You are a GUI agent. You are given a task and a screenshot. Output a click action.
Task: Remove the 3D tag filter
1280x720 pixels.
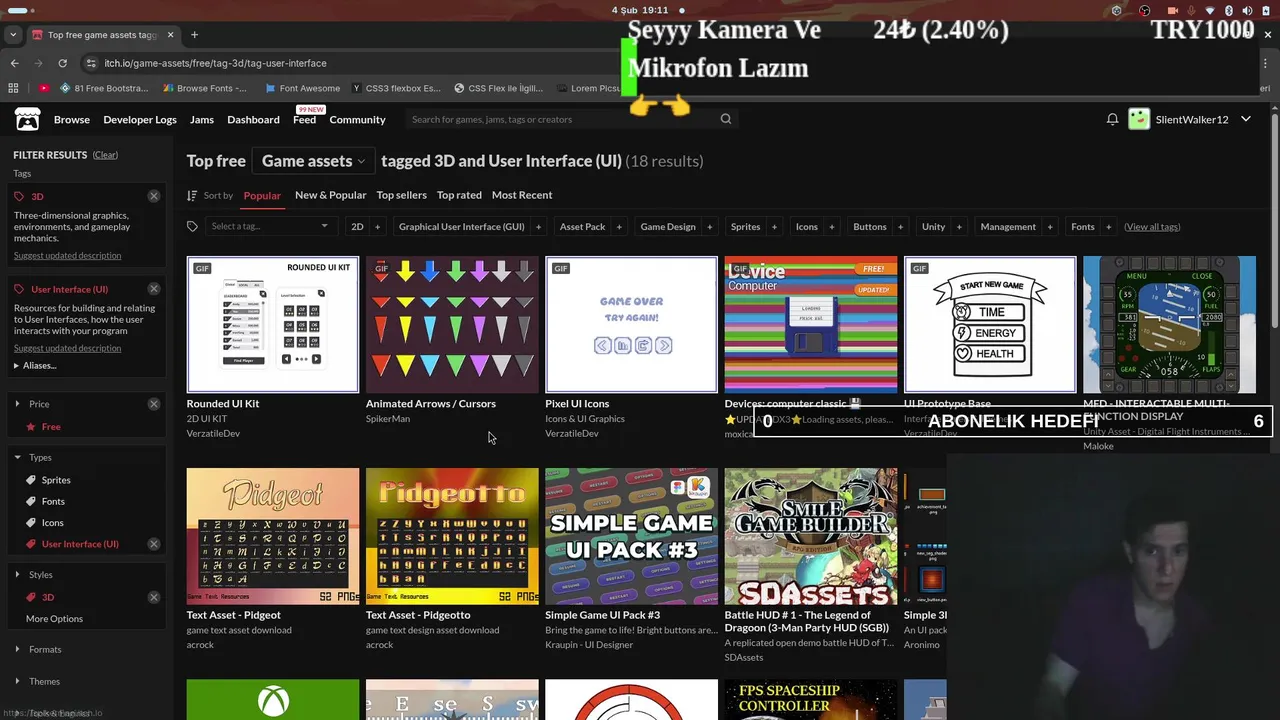(x=154, y=196)
